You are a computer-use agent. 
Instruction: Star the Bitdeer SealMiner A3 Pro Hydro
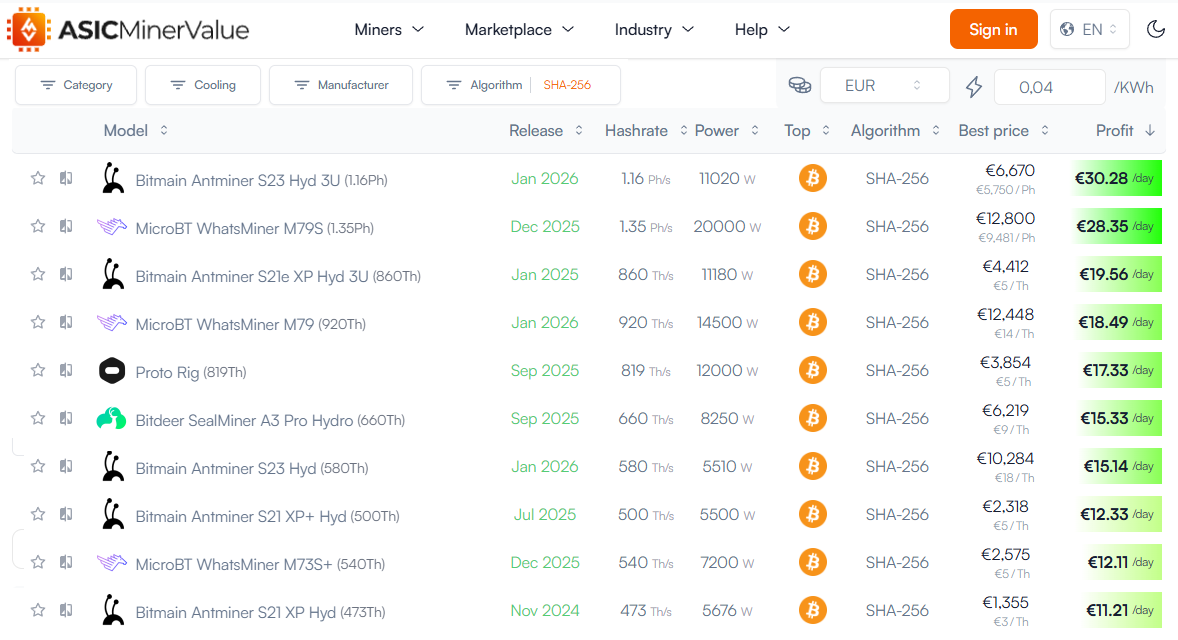coord(38,418)
